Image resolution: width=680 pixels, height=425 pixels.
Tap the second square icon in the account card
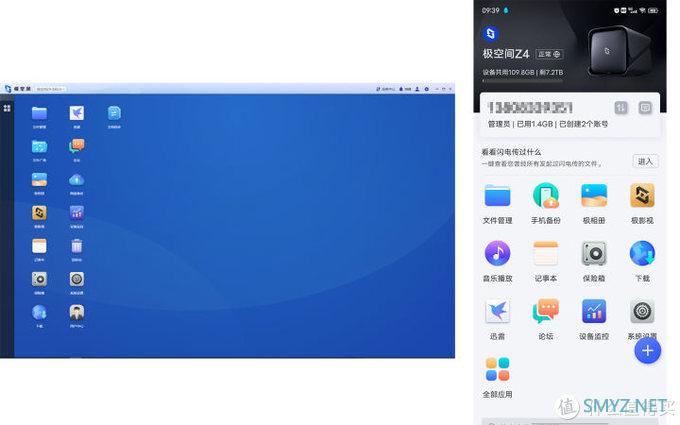click(x=645, y=108)
